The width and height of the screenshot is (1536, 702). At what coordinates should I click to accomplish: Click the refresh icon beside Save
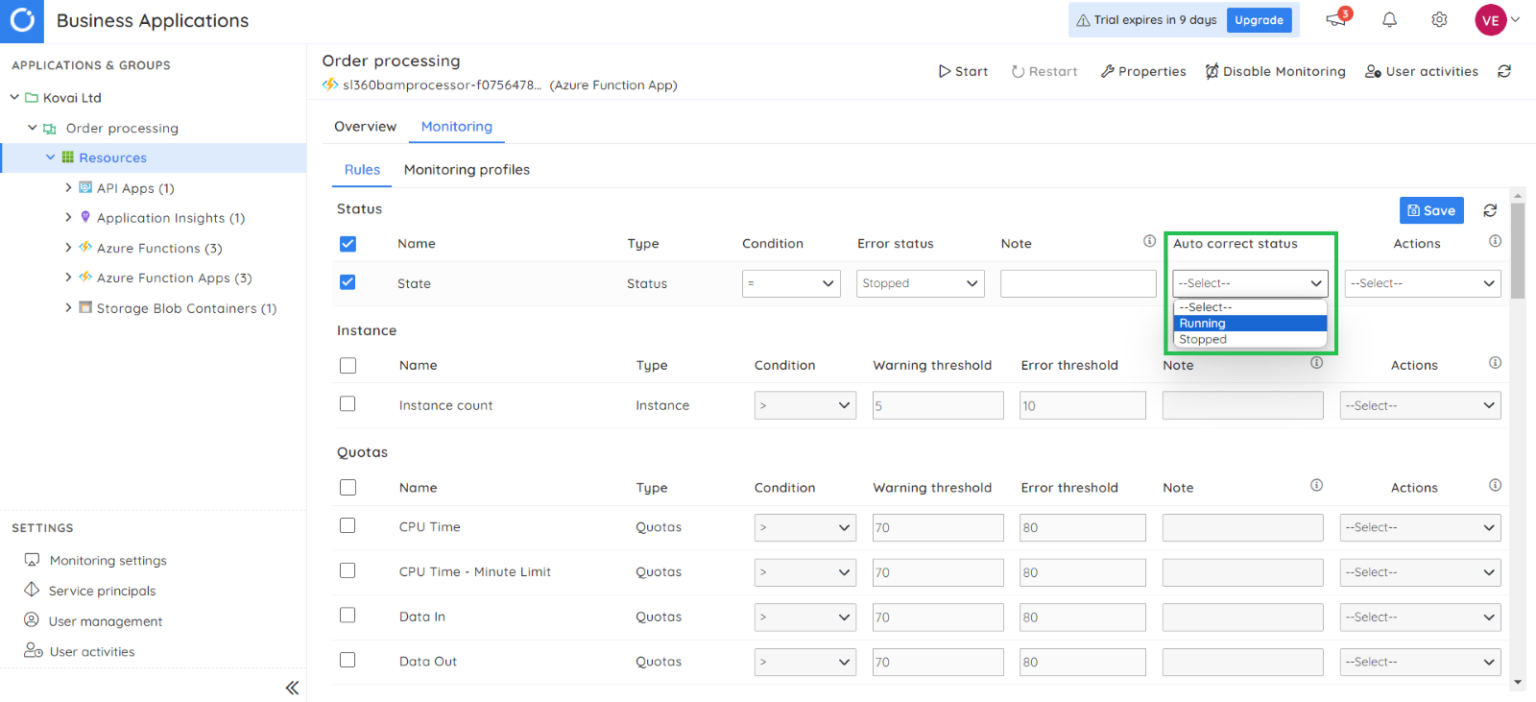[1489, 210]
